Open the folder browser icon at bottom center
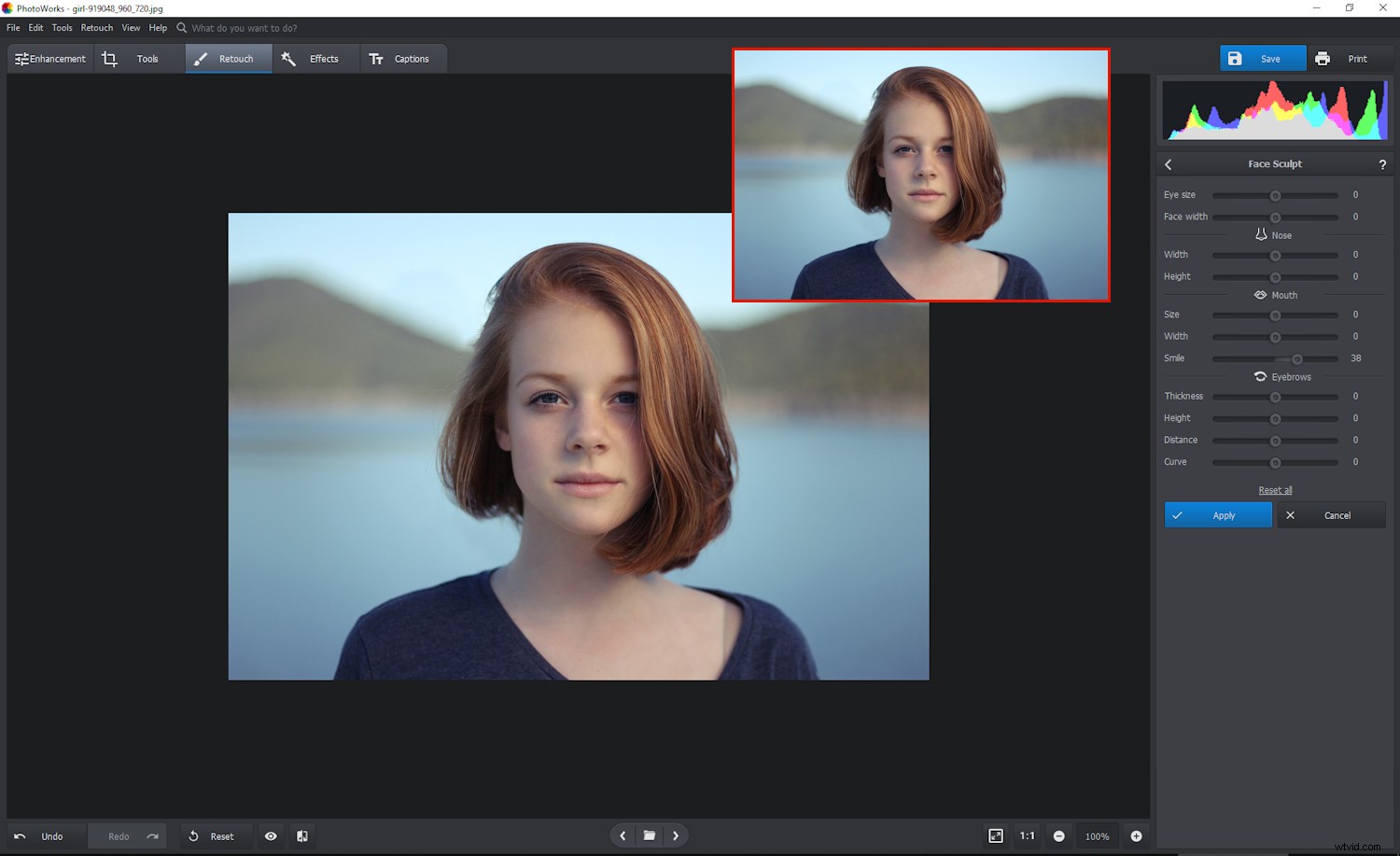This screenshot has width=1400, height=856. (x=649, y=835)
